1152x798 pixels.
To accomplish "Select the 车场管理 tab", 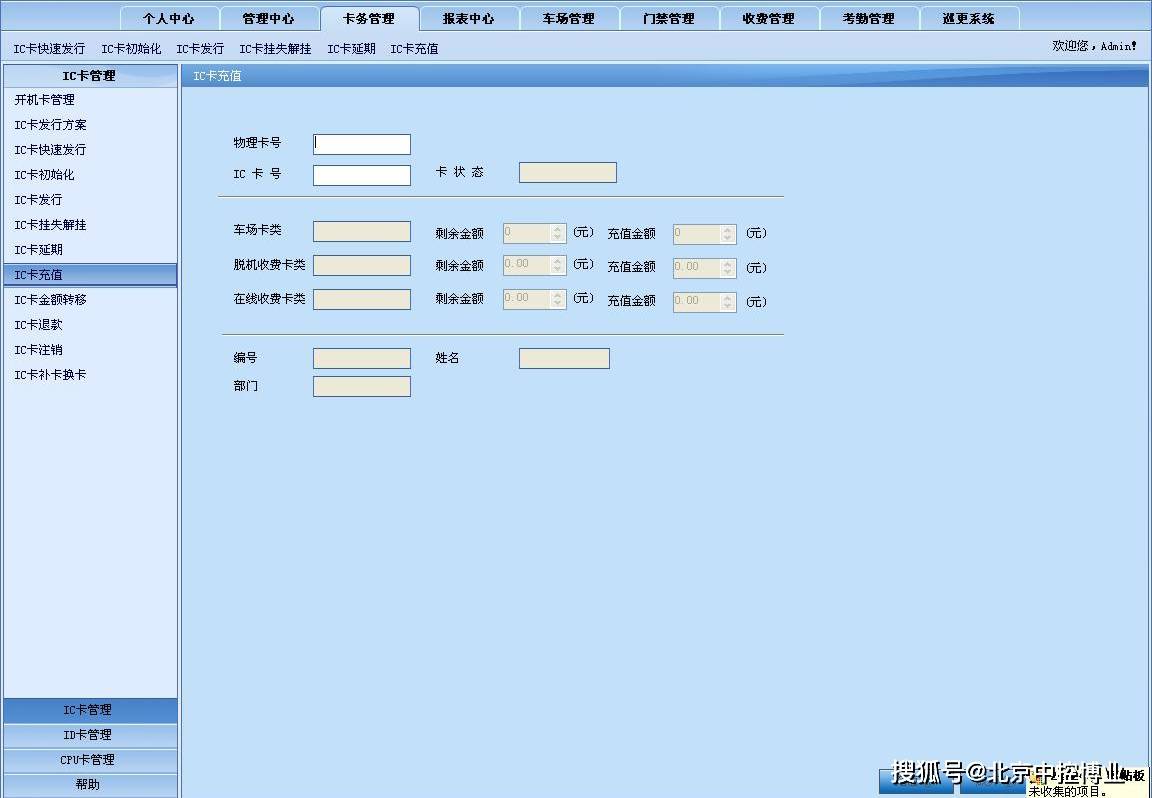I will (569, 18).
